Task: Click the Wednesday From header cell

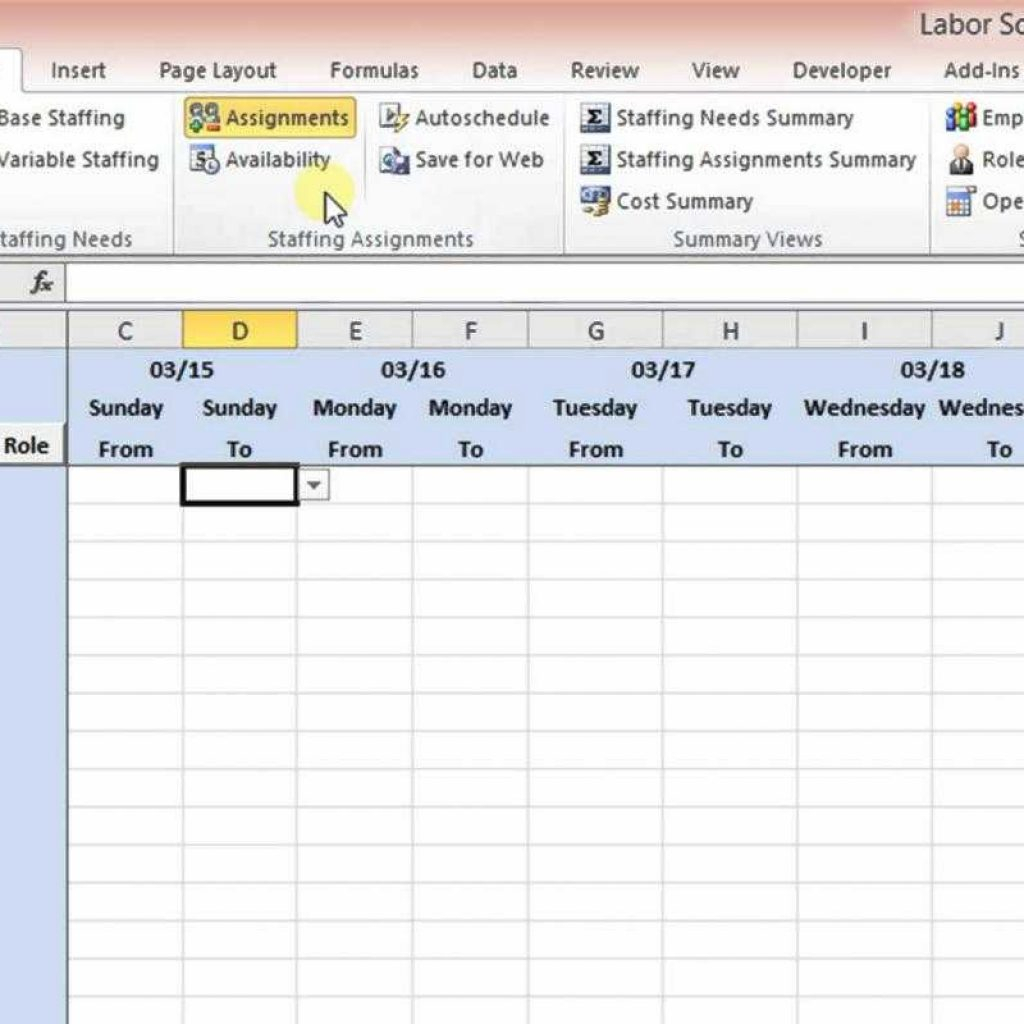Action: pyautogui.click(x=865, y=449)
